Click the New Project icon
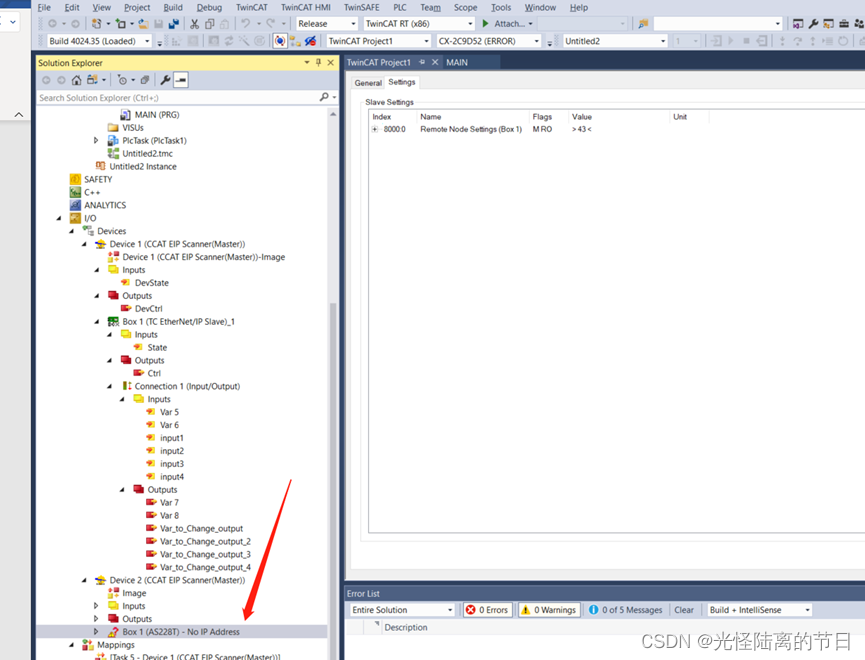The image size is (865, 660). 97,24
